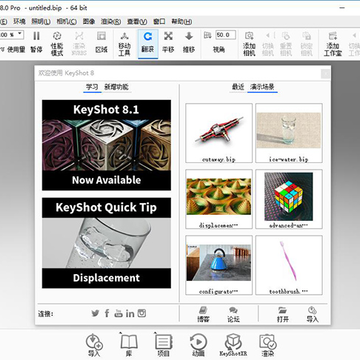
Task: Switch to the 学习 tab
Action: click(92, 87)
